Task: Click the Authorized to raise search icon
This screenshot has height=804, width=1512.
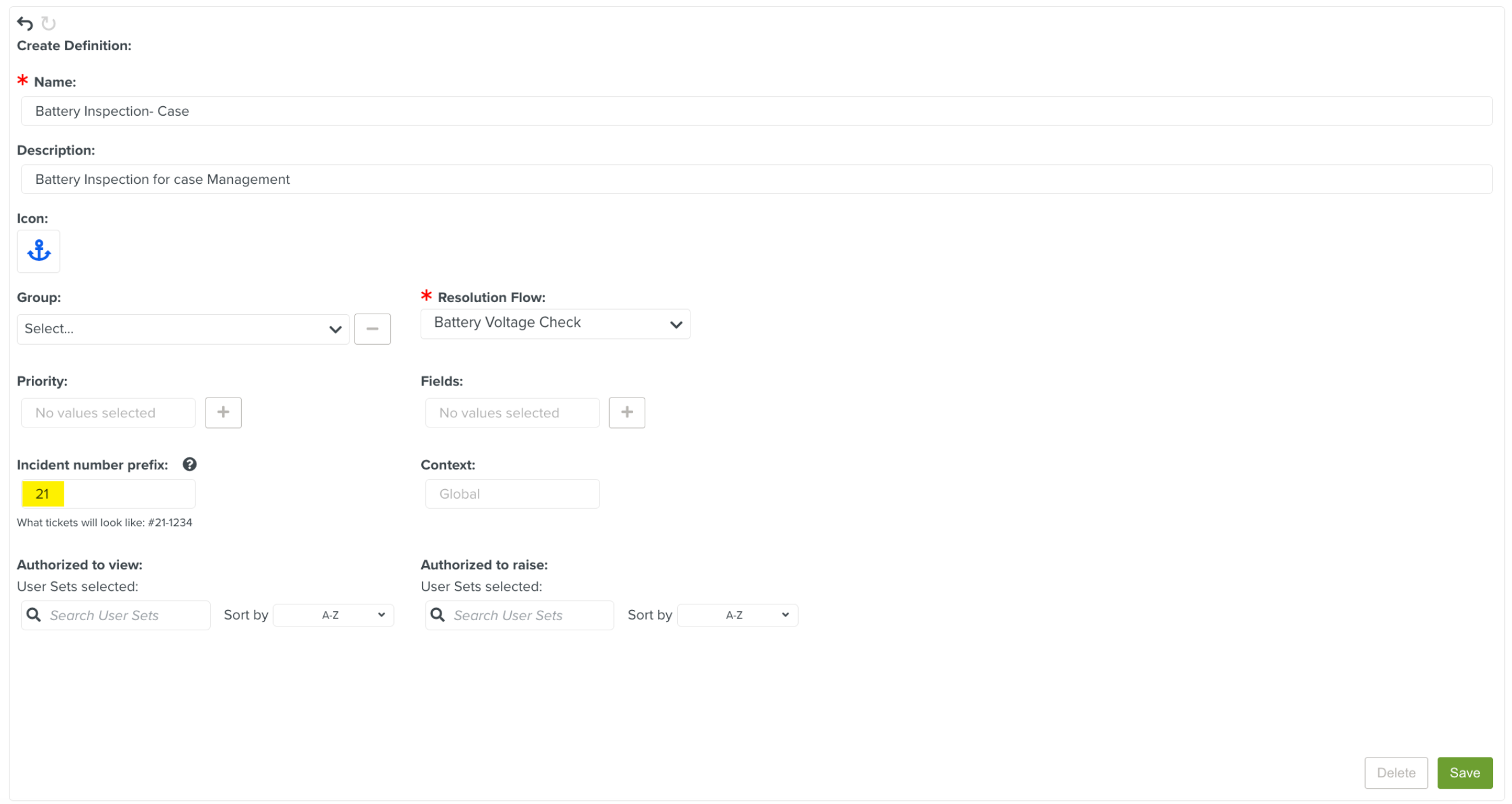Action: (x=437, y=615)
